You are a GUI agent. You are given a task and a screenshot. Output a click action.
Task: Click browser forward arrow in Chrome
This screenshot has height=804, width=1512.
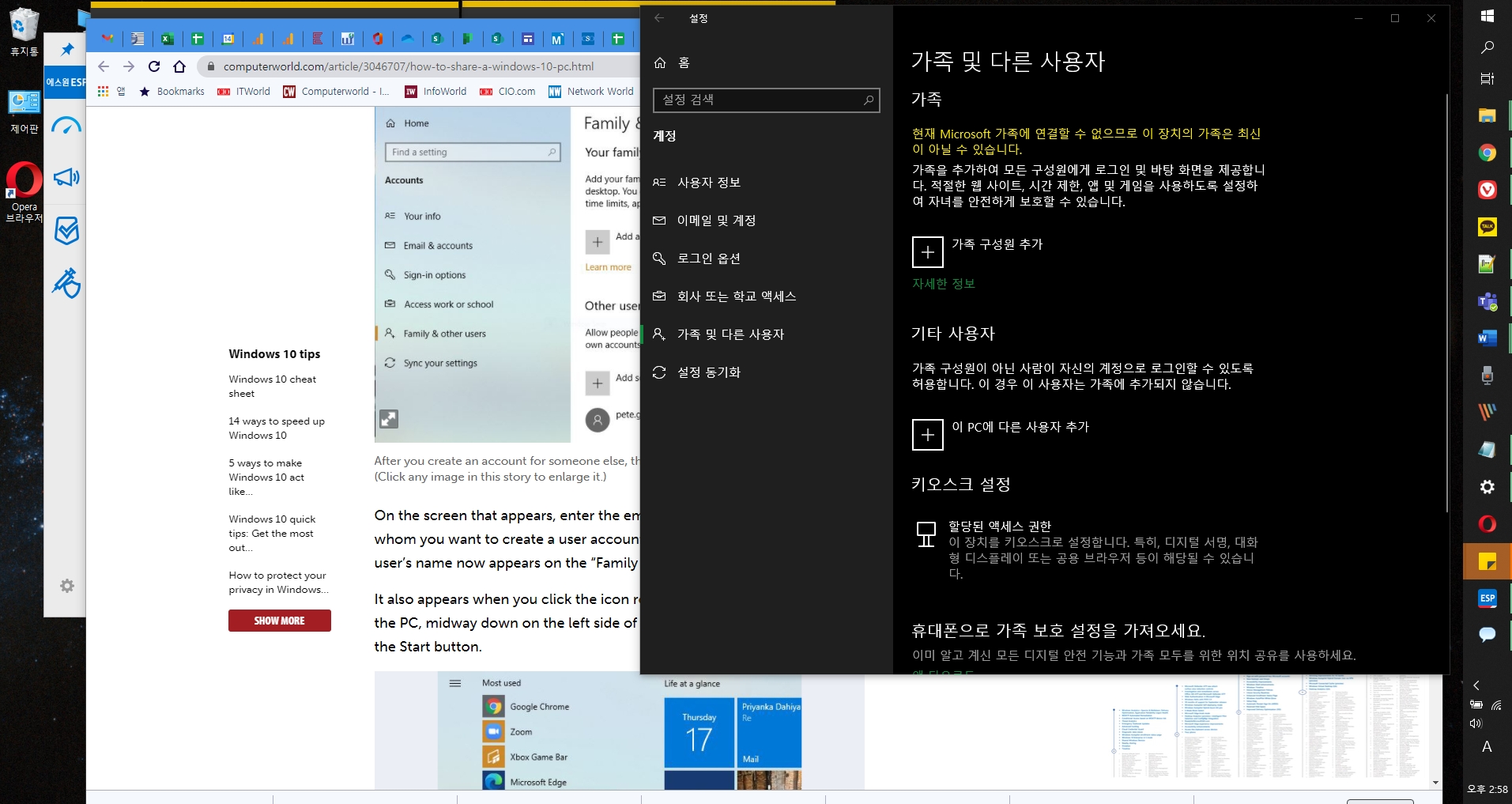[x=129, y=66]
